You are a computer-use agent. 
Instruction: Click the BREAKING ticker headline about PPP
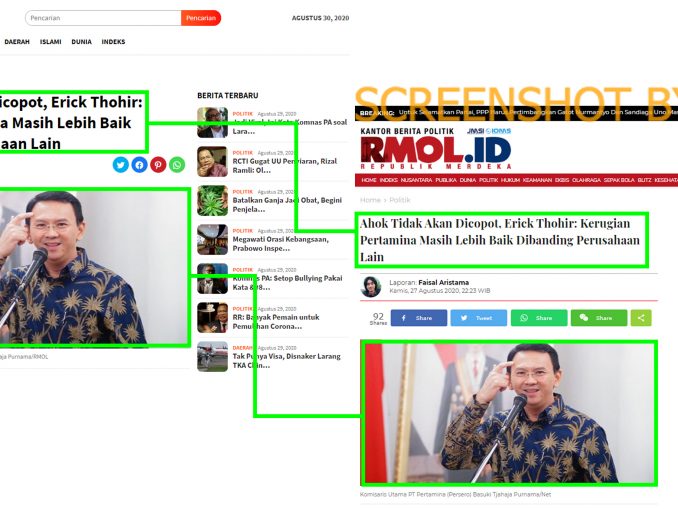538,112
